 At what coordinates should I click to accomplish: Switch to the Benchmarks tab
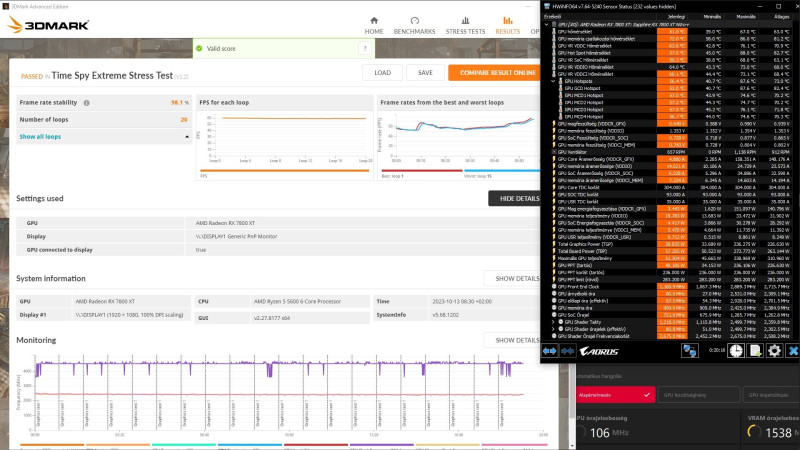(x=414, y=26)
